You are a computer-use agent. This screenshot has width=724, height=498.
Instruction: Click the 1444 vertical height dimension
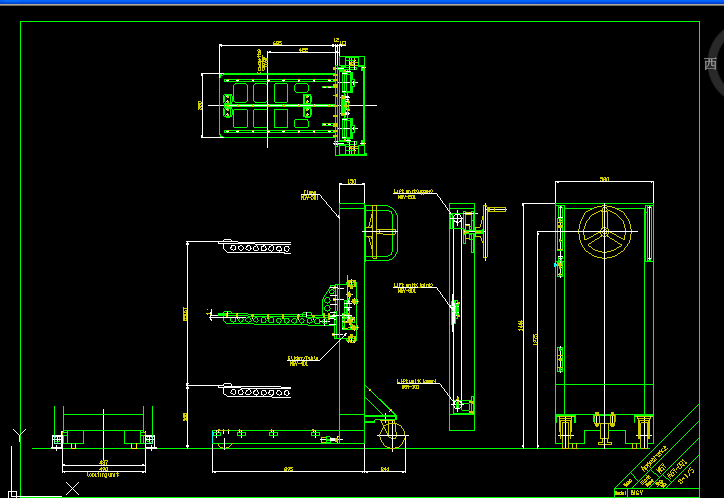click(521, 325)
